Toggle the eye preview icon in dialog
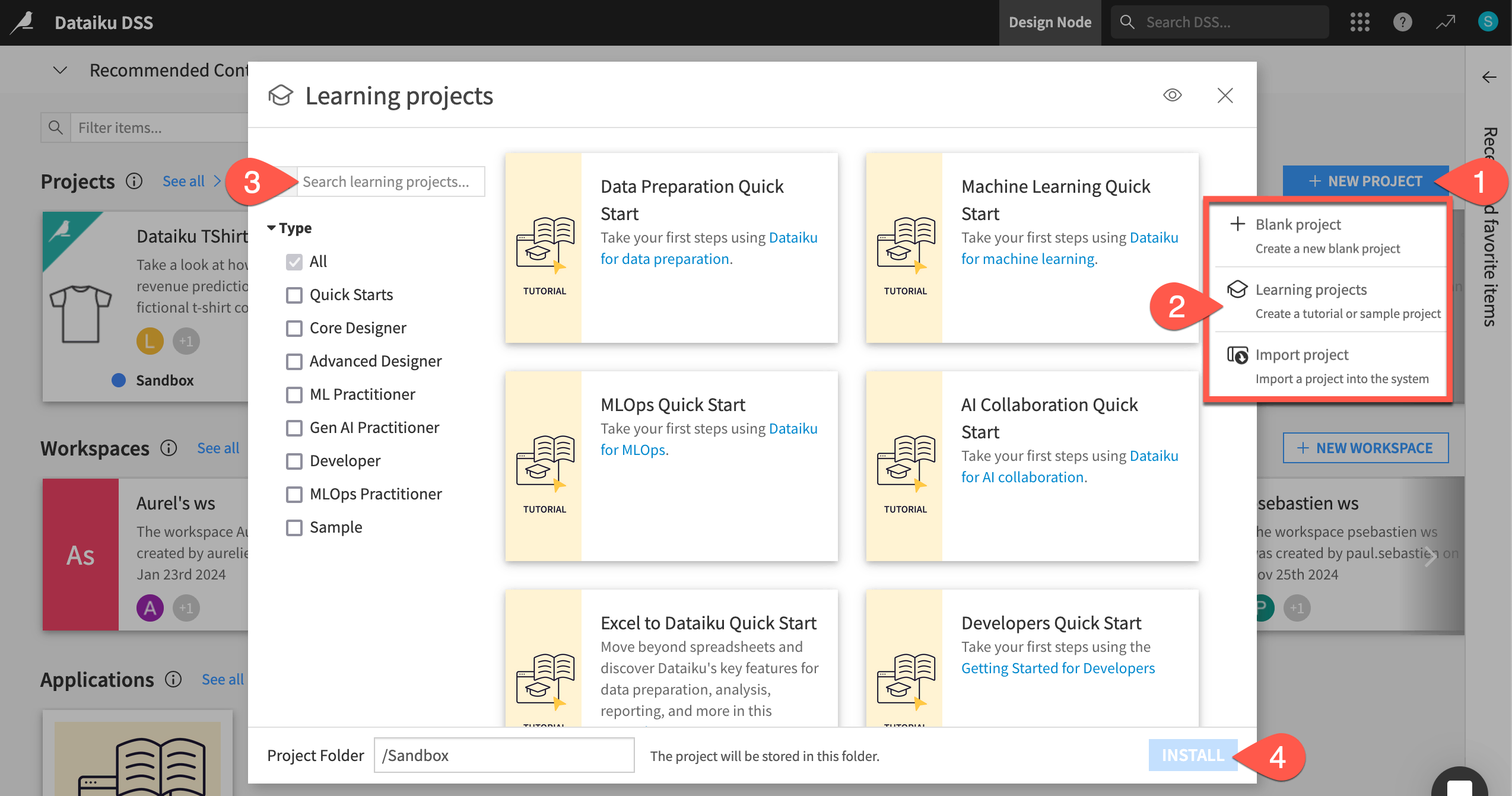 point(1173,95)
